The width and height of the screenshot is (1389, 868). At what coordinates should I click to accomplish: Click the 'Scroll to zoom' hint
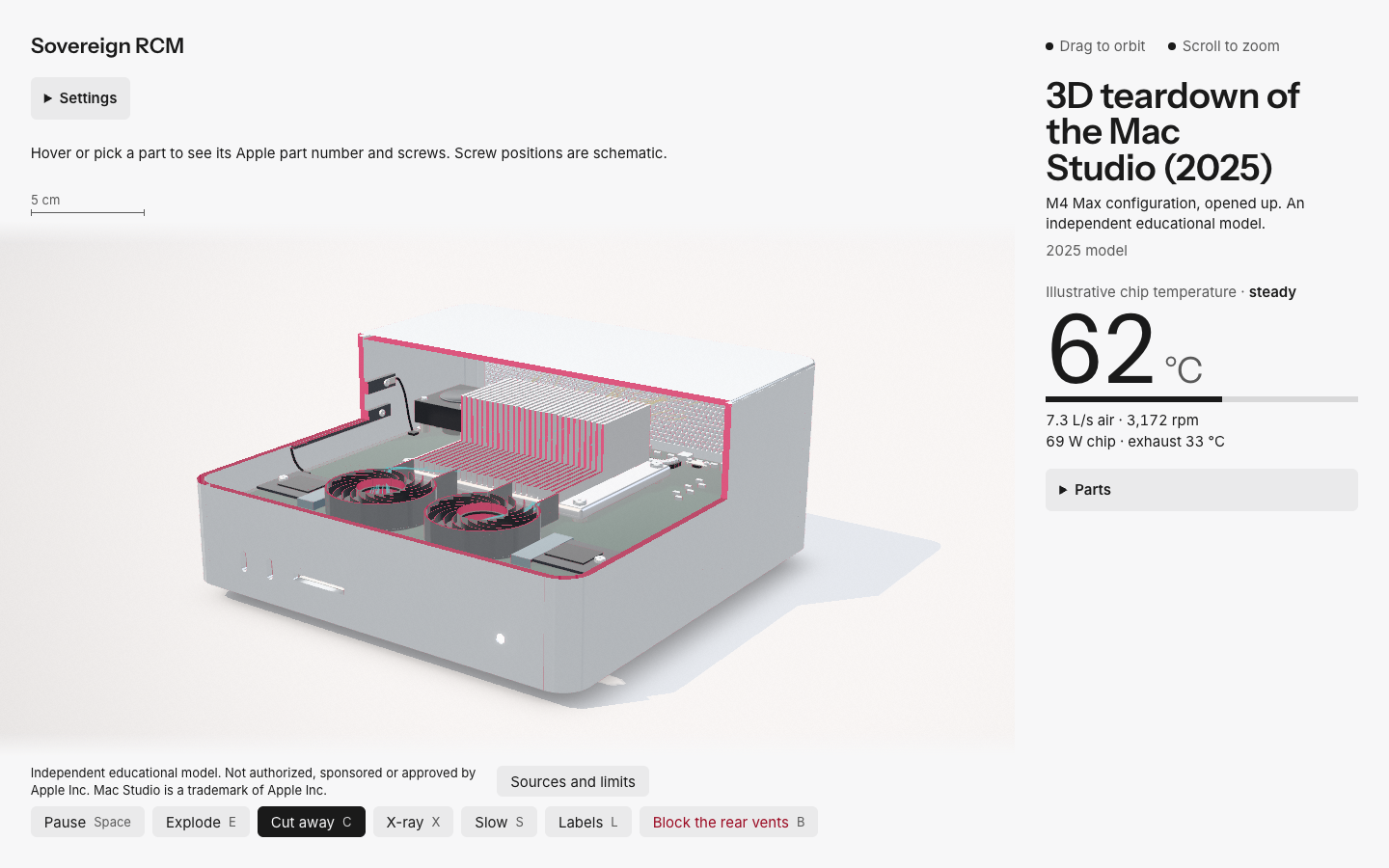tap(1224, 46)
